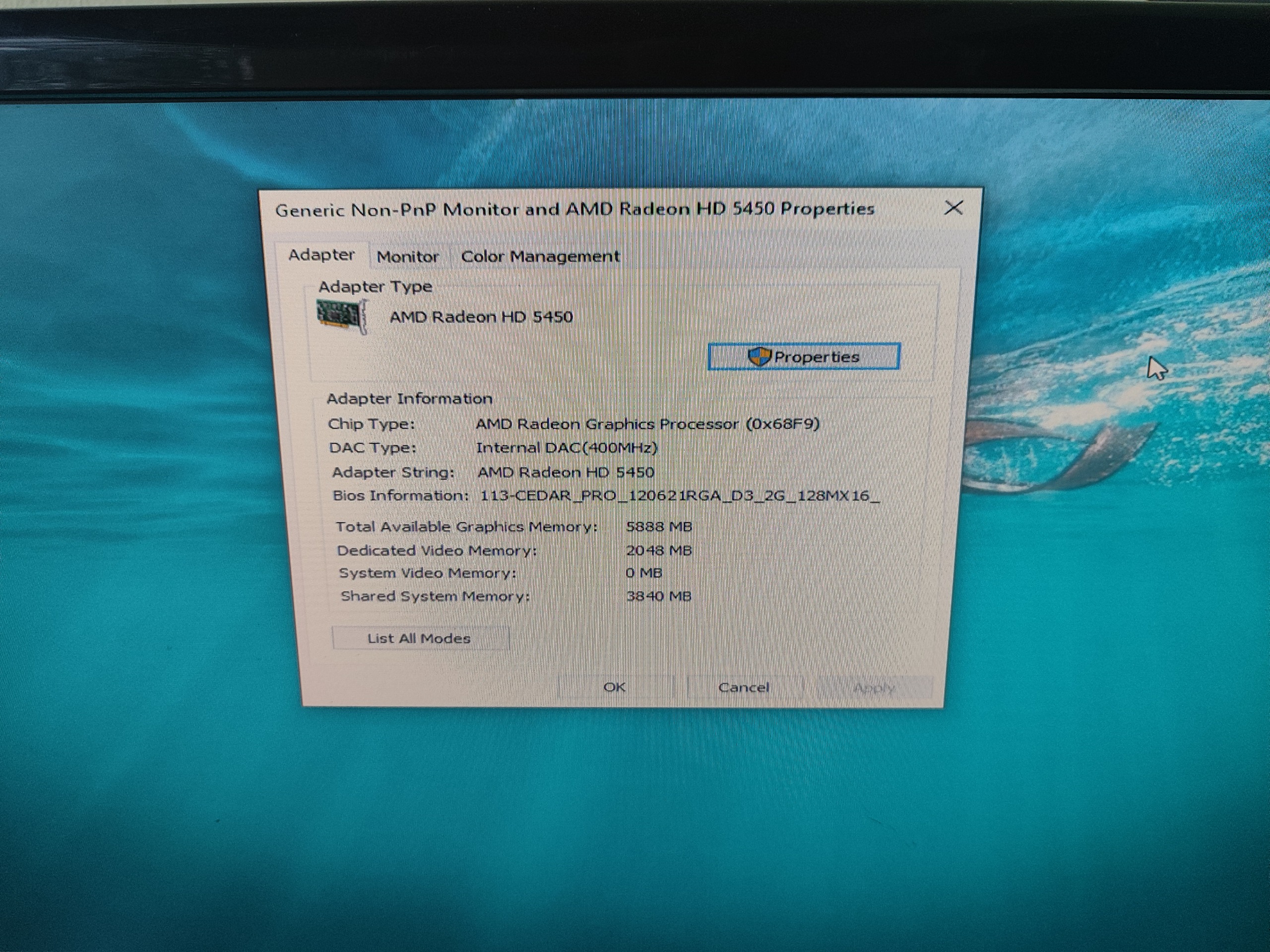Open the shielded Properties button
The width and height of the screenshot is (1270, 952).
pos(804,357)
